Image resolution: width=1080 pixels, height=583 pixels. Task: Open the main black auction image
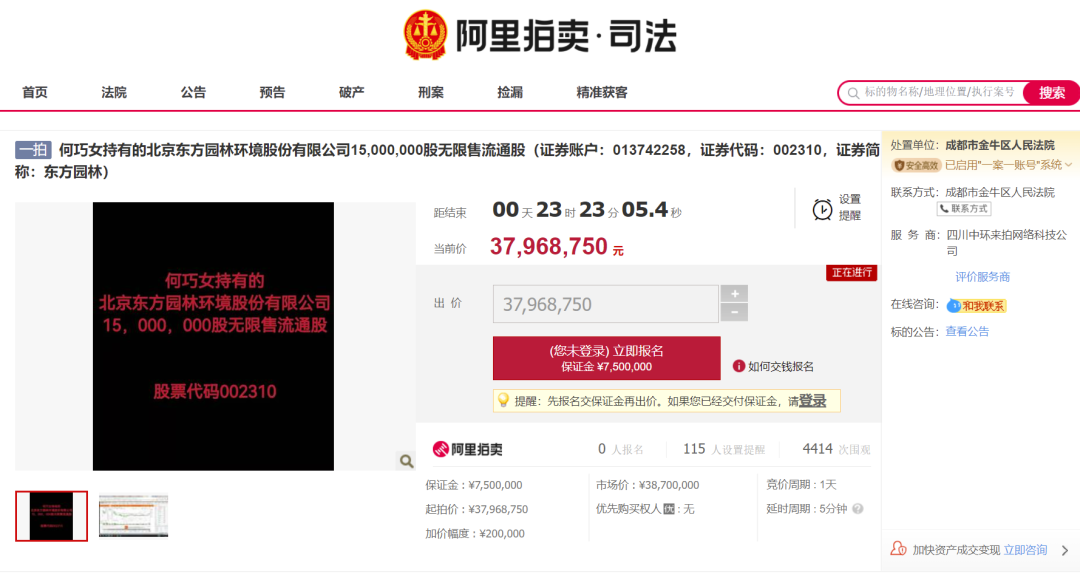pos(214,336)
